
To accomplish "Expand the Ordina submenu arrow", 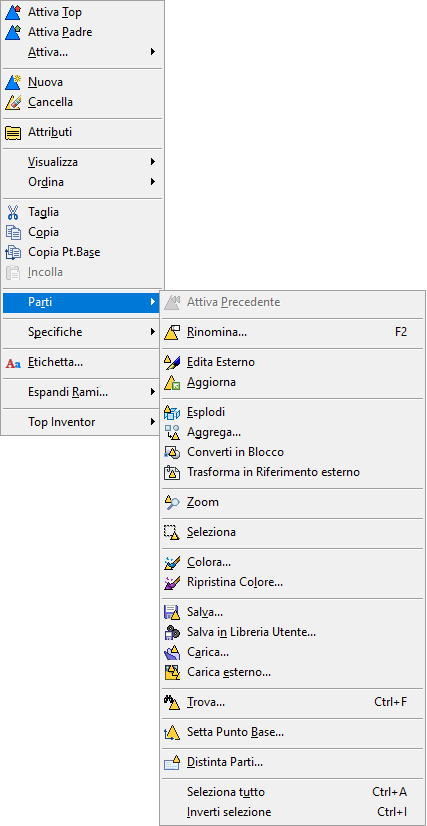I will 153,182.
